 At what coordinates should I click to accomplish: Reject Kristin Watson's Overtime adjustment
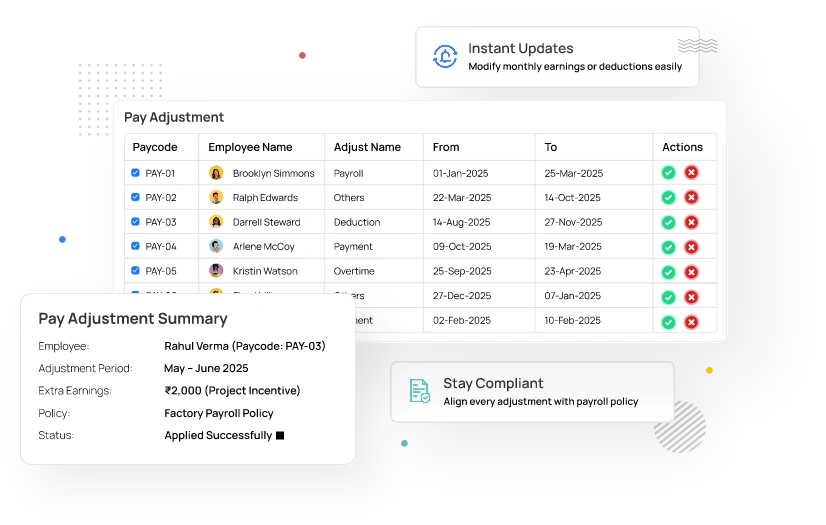691,271
